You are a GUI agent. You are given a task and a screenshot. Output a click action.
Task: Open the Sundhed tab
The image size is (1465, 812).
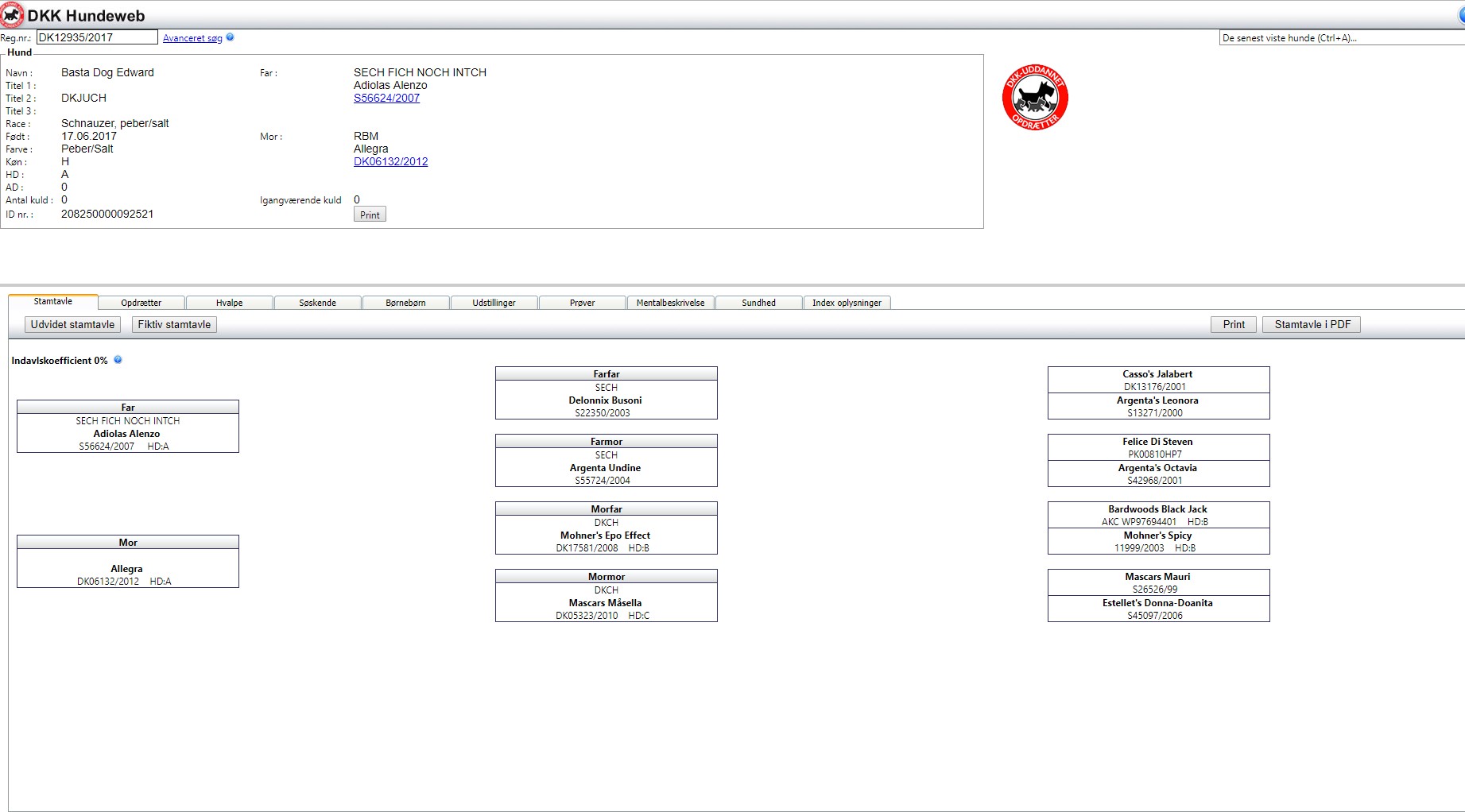click(x=758, y=303)
